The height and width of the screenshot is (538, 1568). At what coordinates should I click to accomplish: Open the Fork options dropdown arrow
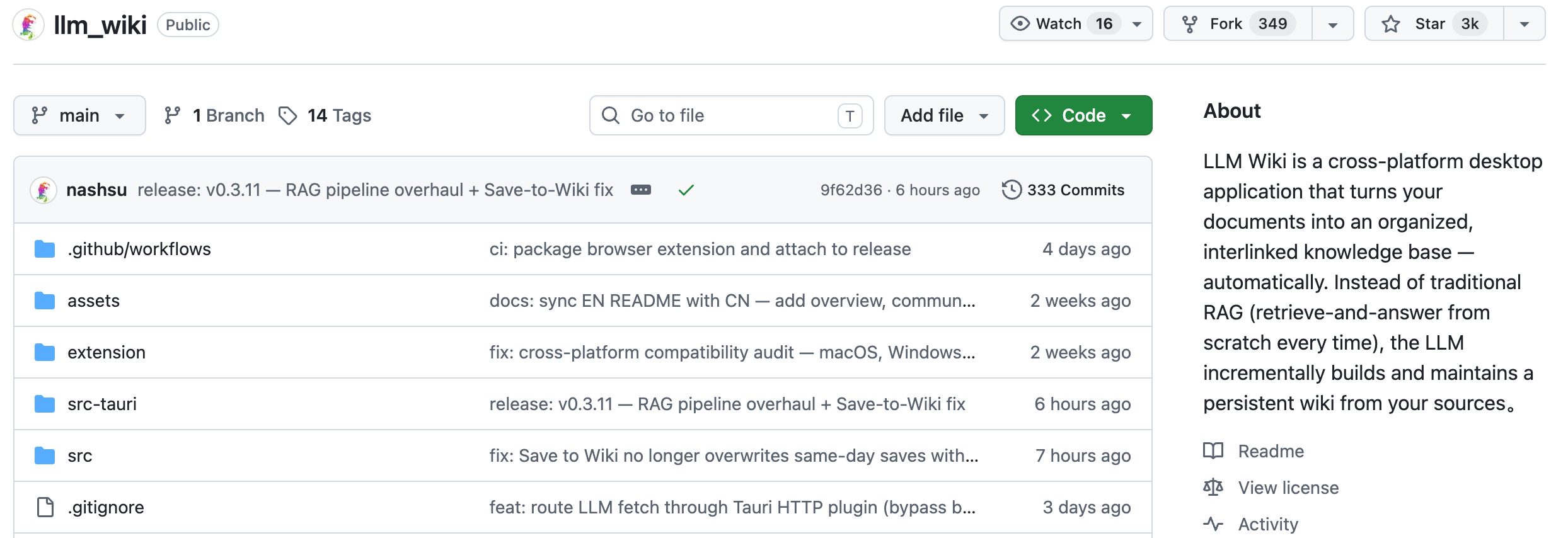pos(1332,25)
